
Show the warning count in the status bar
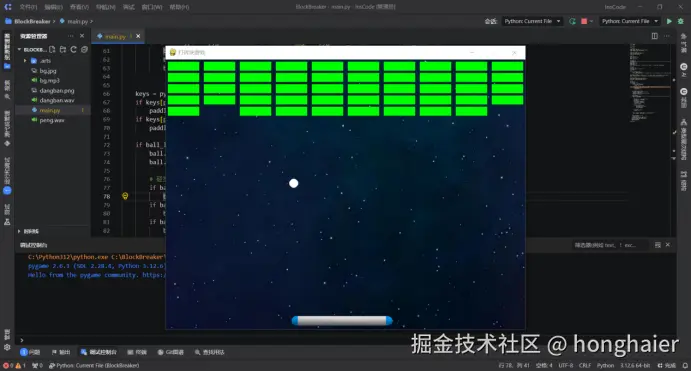[x=20, y=366]
